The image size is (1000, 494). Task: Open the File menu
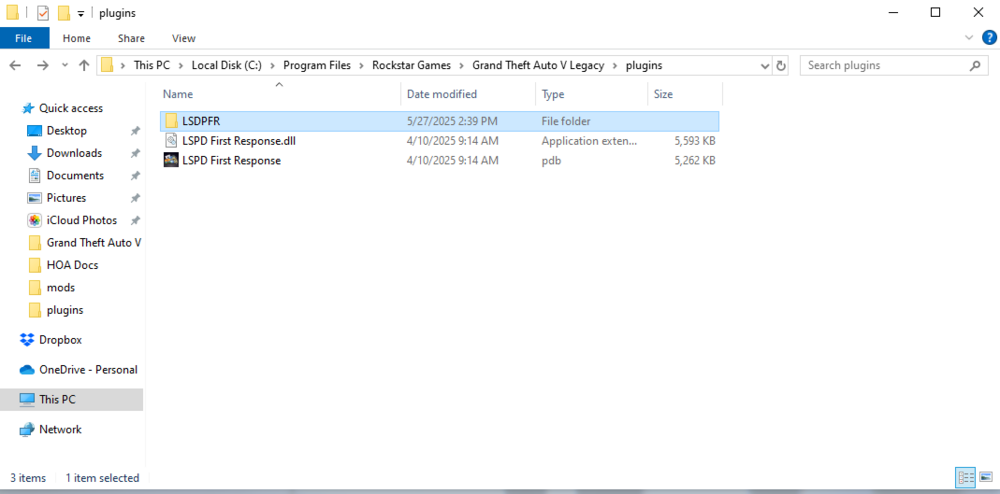click(24, 38)
